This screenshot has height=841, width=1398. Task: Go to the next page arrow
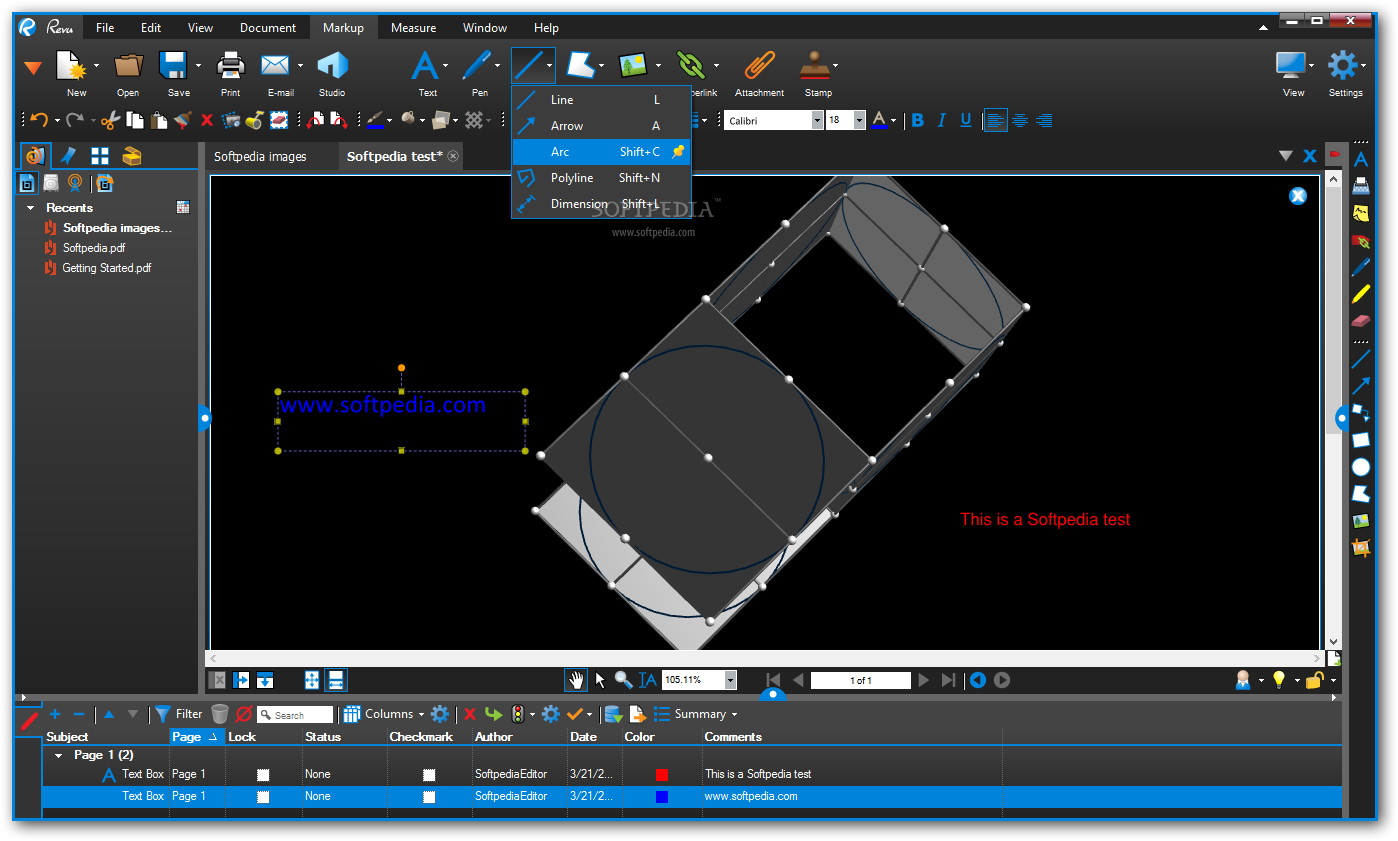point(924,680)
